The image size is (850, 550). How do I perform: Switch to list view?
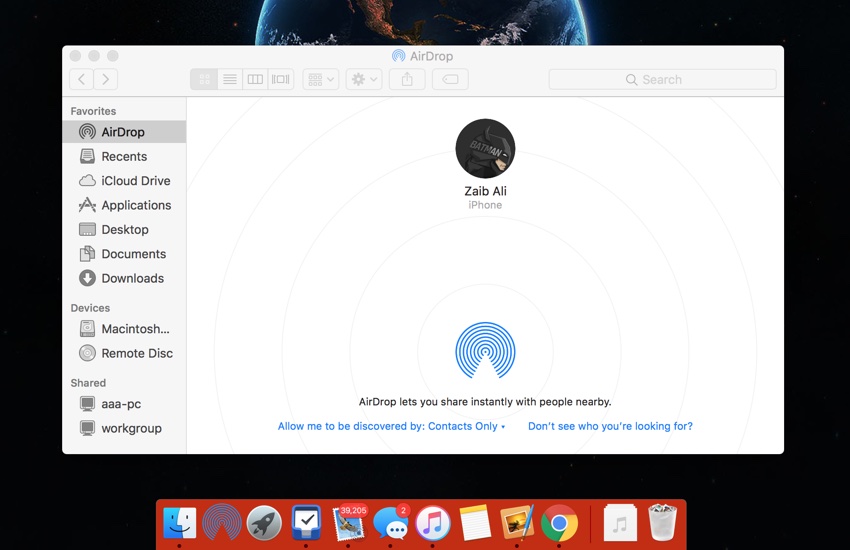pos(230,79)
